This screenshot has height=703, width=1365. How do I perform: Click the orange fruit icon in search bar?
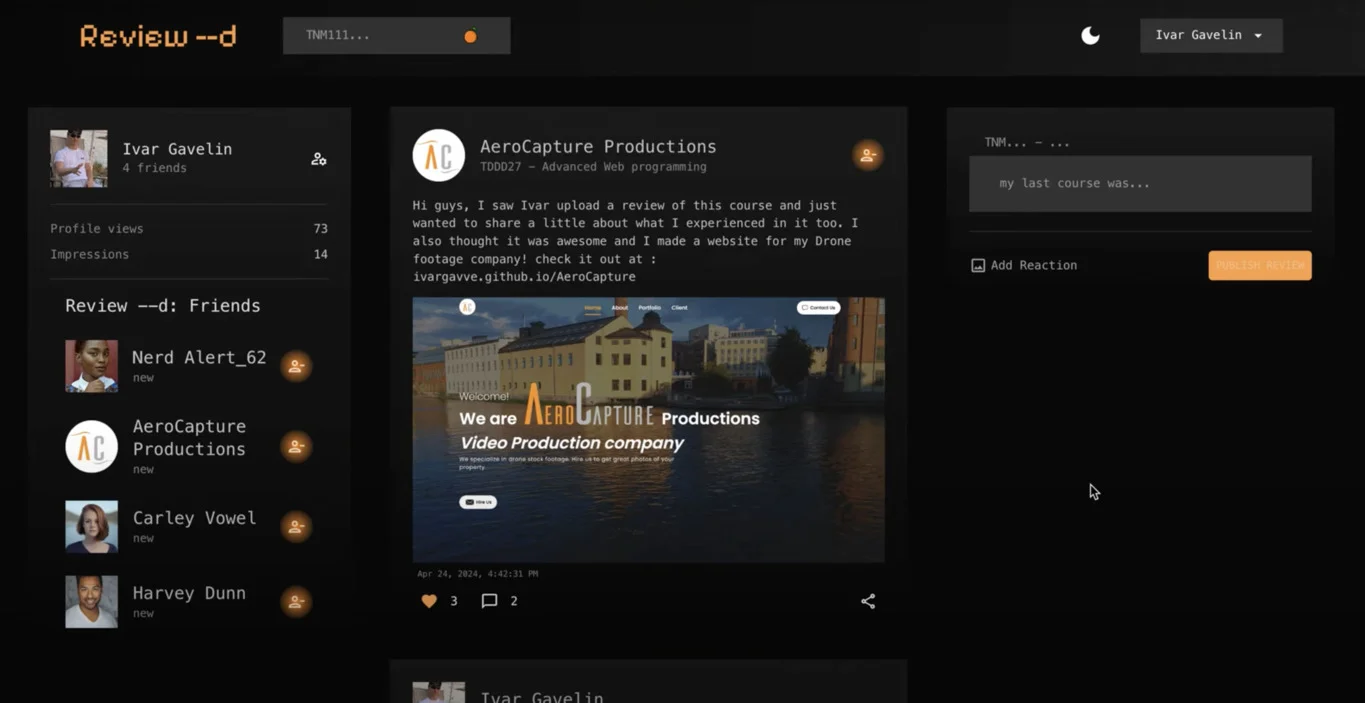pyautogui.click(x=470, y=35)
